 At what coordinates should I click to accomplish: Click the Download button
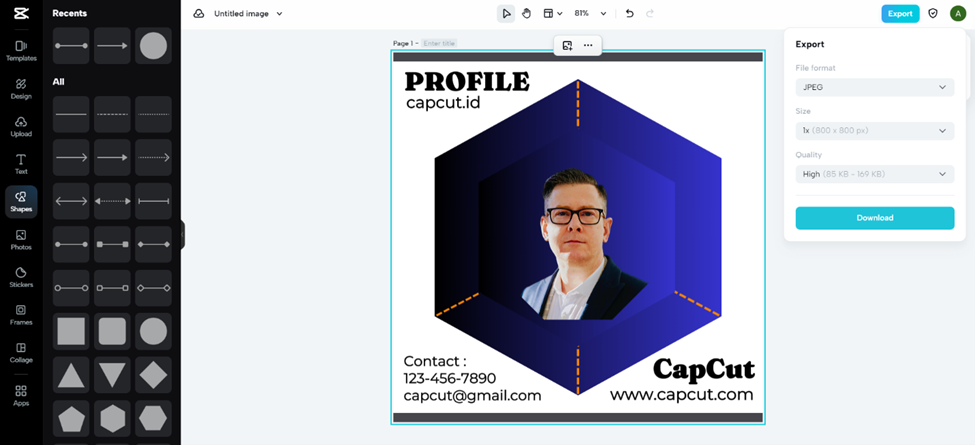pyautogui.click(x=874, y=218)
